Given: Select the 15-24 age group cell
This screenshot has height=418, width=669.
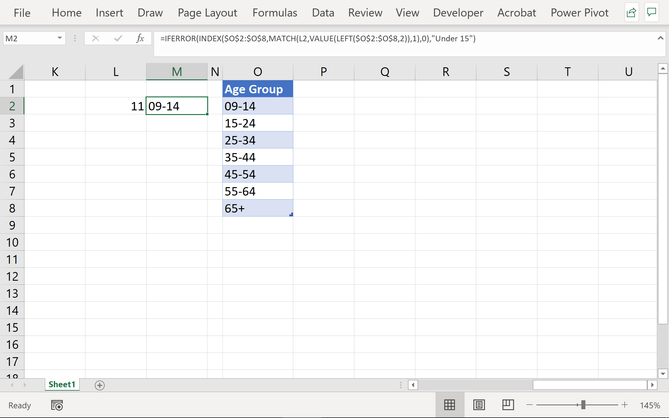Looking at the screenshot, I should (x=258, y=123).
